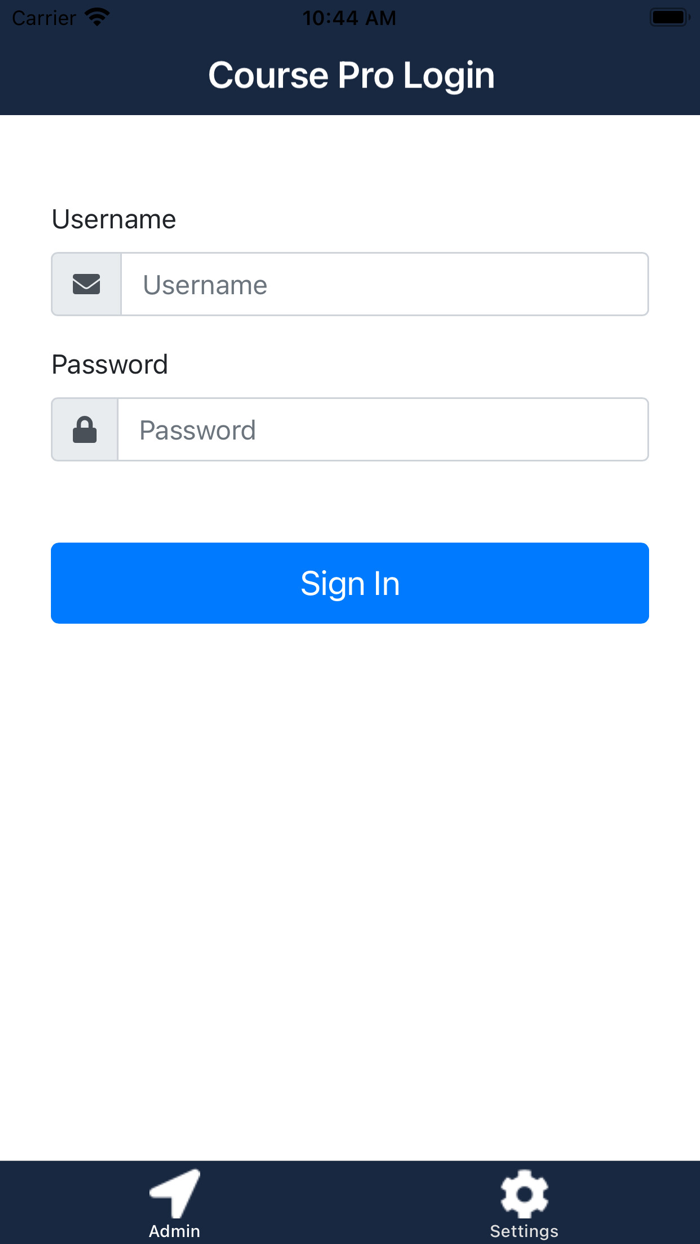Viewport: 700px width, 1244px height.
Task: Select the Password label text
Action: pos(110,364)
